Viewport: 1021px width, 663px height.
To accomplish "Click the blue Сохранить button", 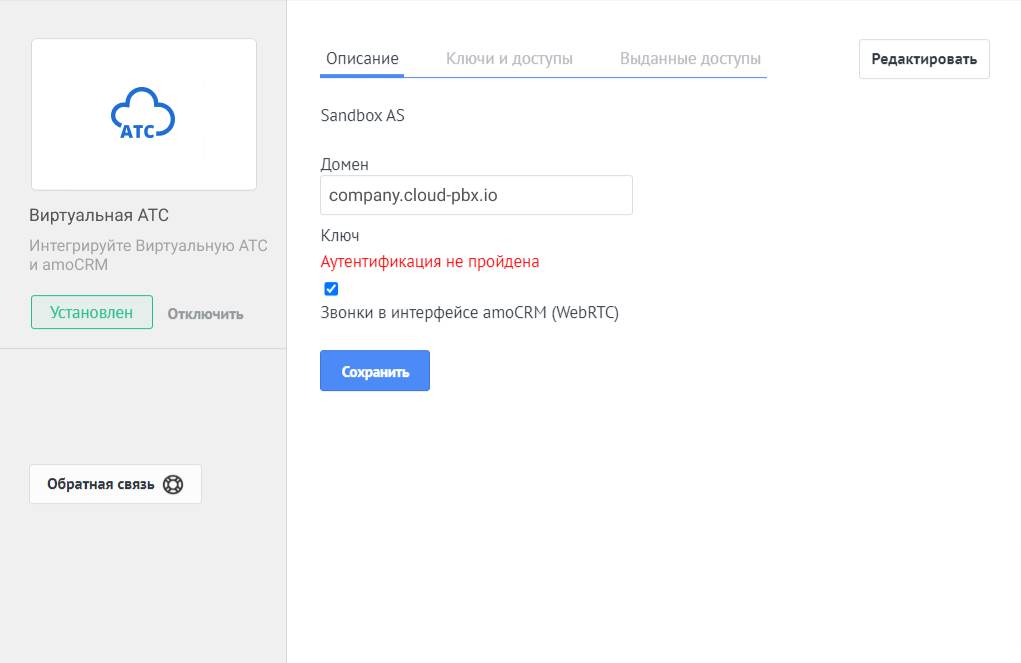I will 375,371.
